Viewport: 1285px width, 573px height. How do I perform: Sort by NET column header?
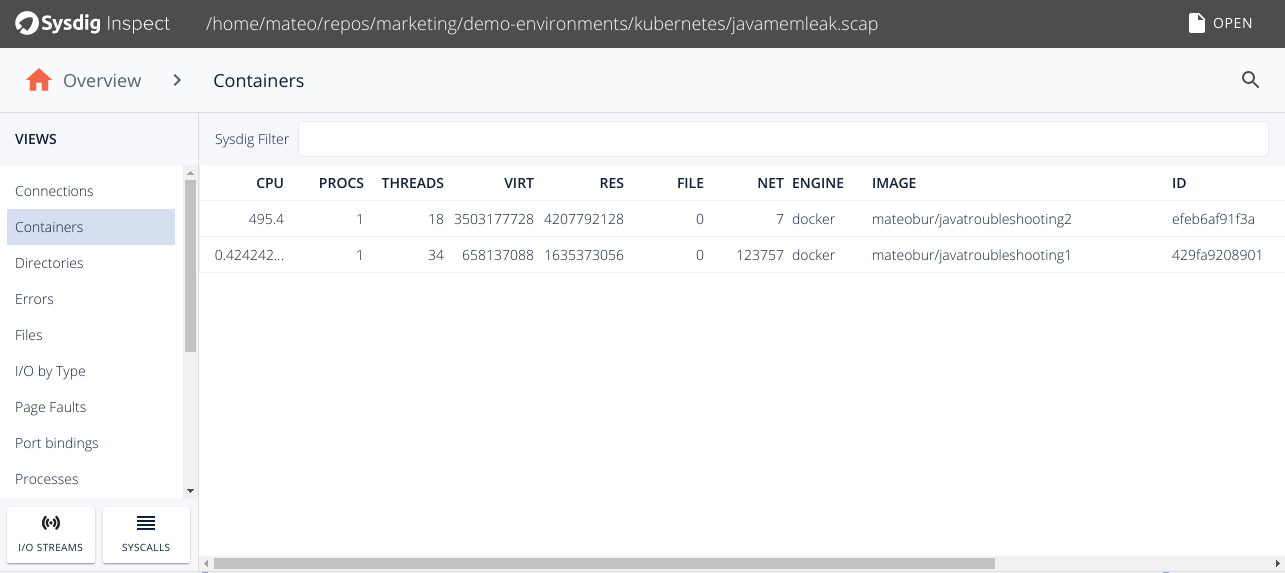(770, 183)
